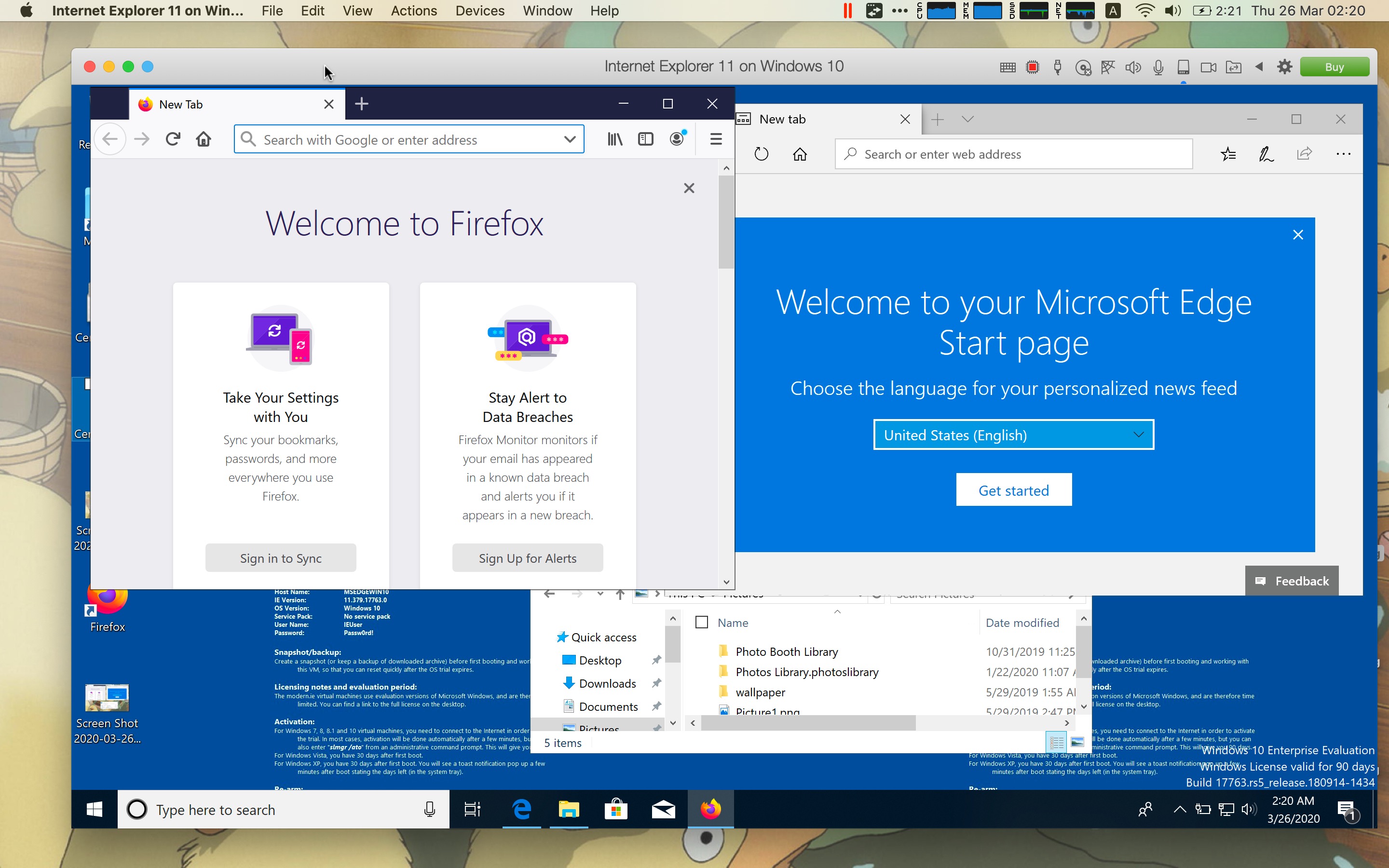The height and width of the screenshot is (868, 1389).
Task: Dismiss the Welcome to Firefox panel
Action: tap(689, 188)
